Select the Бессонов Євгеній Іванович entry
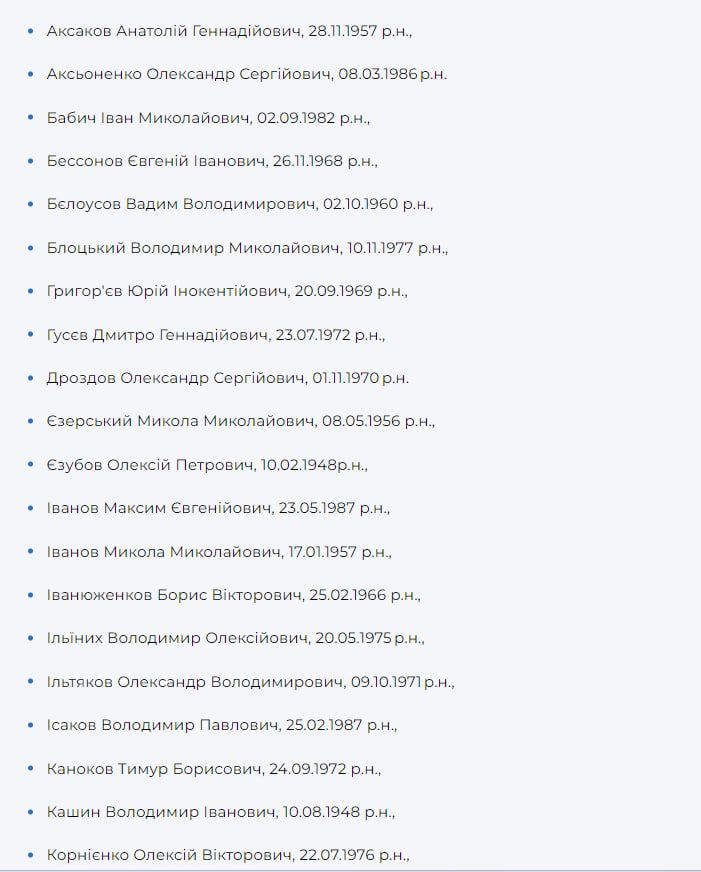The width and height of the screenshot is (701, 872). (x=212, y=161)
